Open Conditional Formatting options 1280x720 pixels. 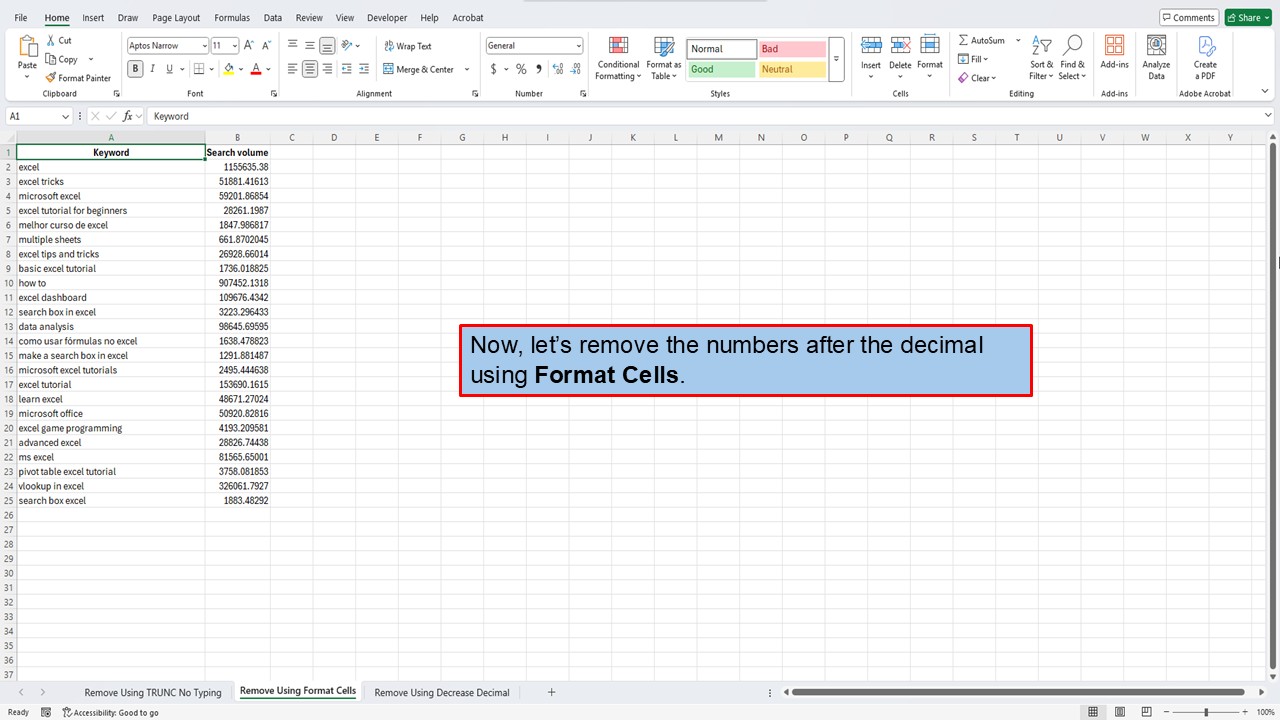pos(617,58)
